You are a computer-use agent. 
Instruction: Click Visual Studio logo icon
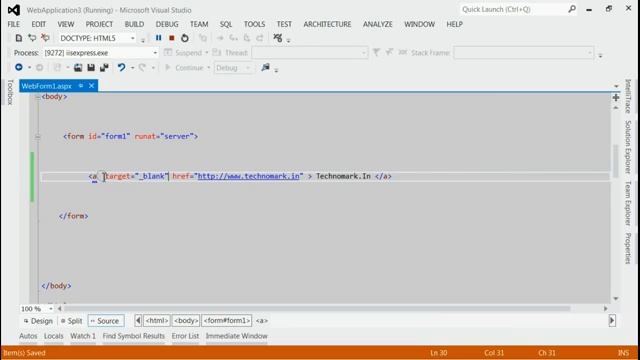pyautogui.click(x=13, y=10)
